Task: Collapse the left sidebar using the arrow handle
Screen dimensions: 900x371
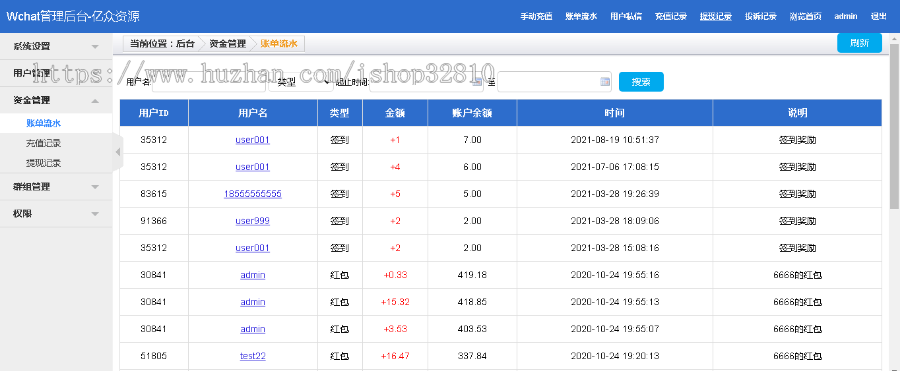Action: click(118, 152)
